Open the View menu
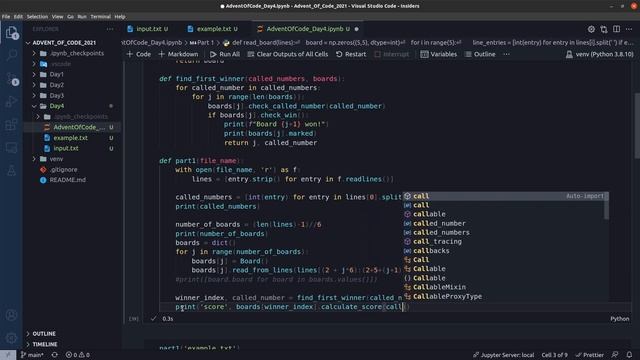The image size is (640, 360). [x=58, y=17]
